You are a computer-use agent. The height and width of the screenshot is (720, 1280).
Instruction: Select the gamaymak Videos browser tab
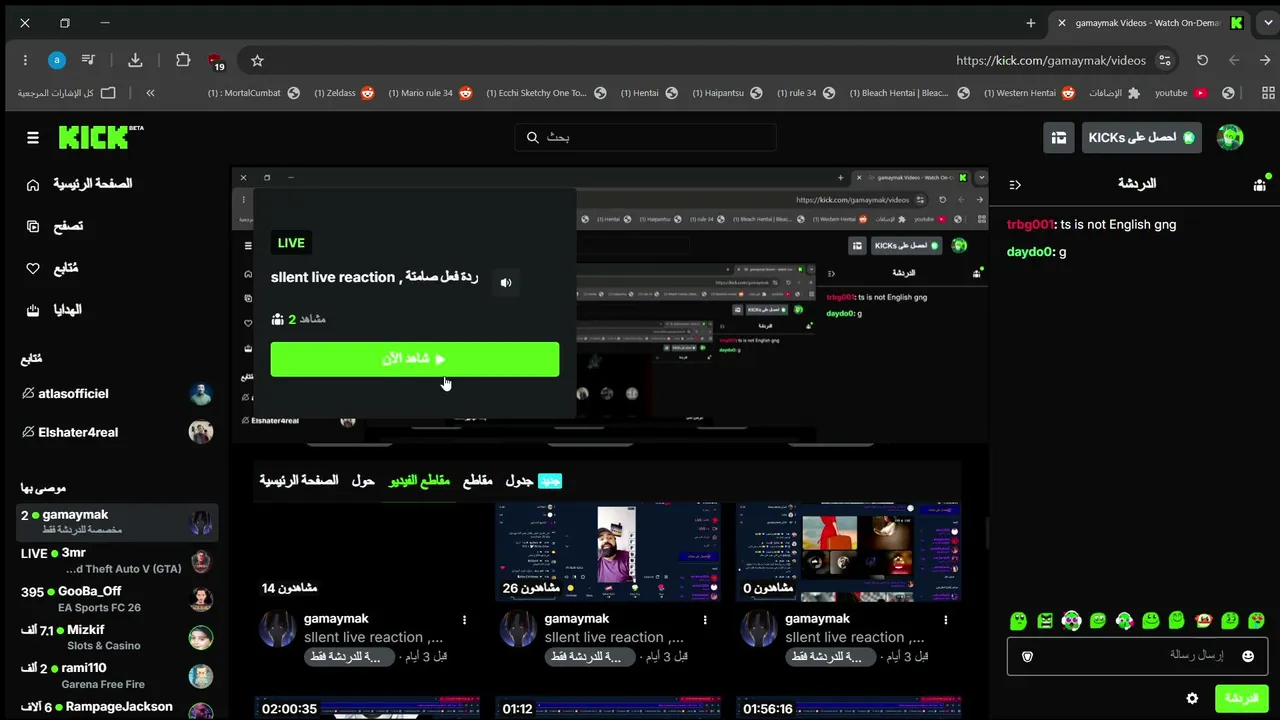pos(1150,23)
